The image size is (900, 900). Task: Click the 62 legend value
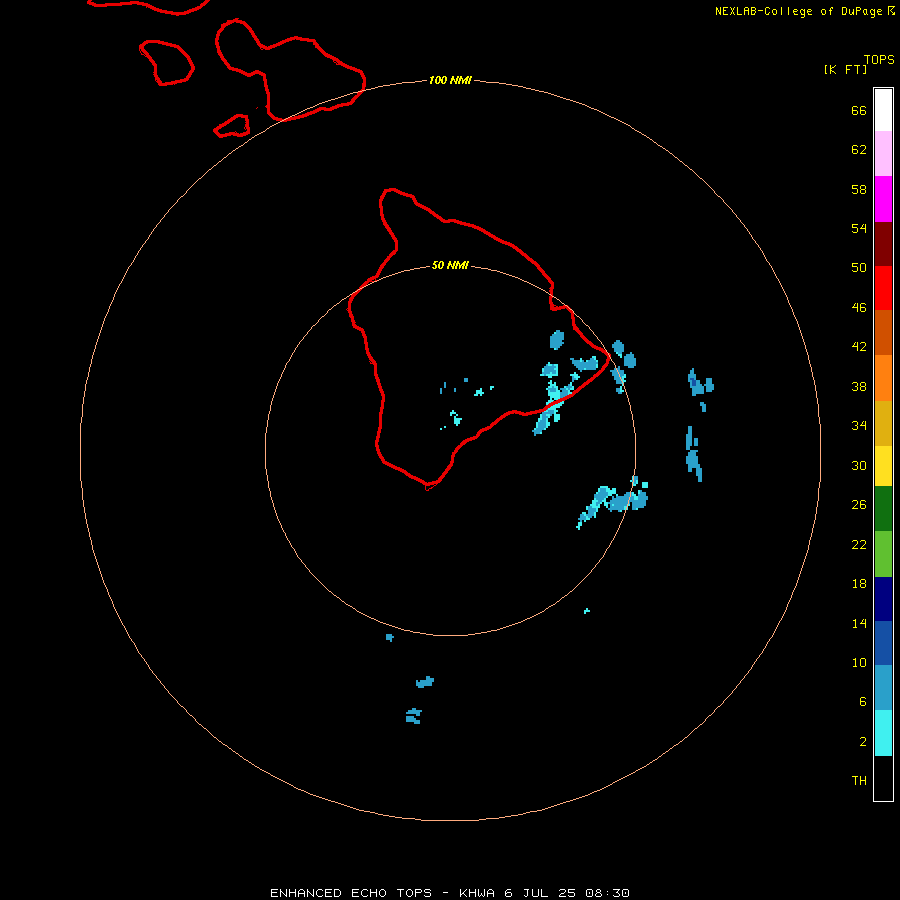coord(859,149)
